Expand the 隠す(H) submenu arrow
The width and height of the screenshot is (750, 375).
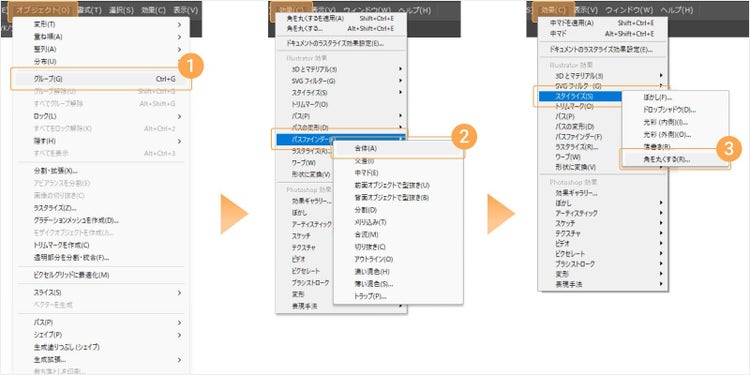point(179,141)
